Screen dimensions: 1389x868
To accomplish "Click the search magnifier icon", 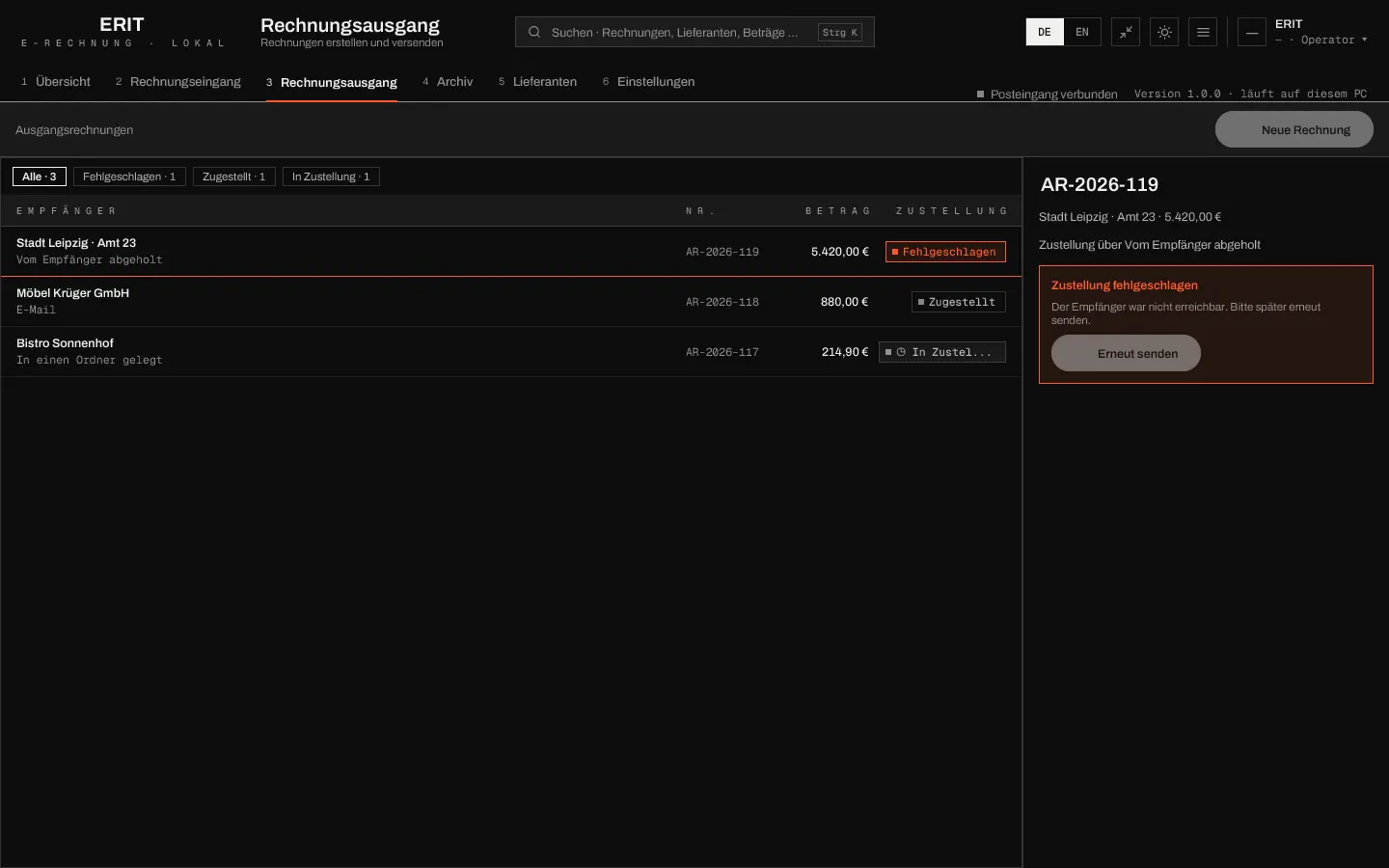I will coord(533,32).
